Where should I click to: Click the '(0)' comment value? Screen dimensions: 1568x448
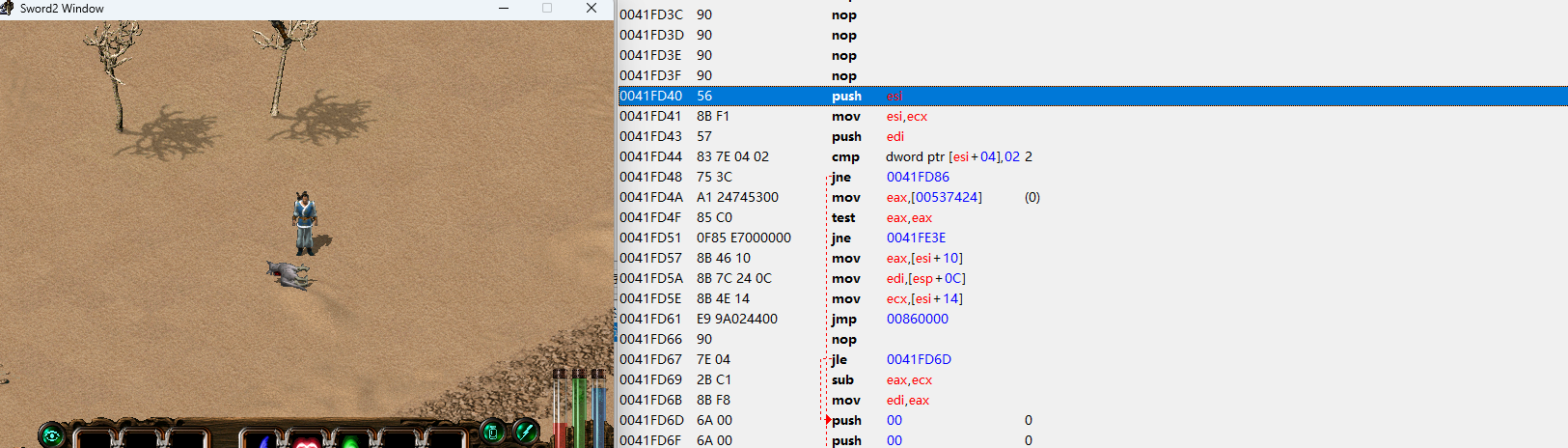point(1032,197)
